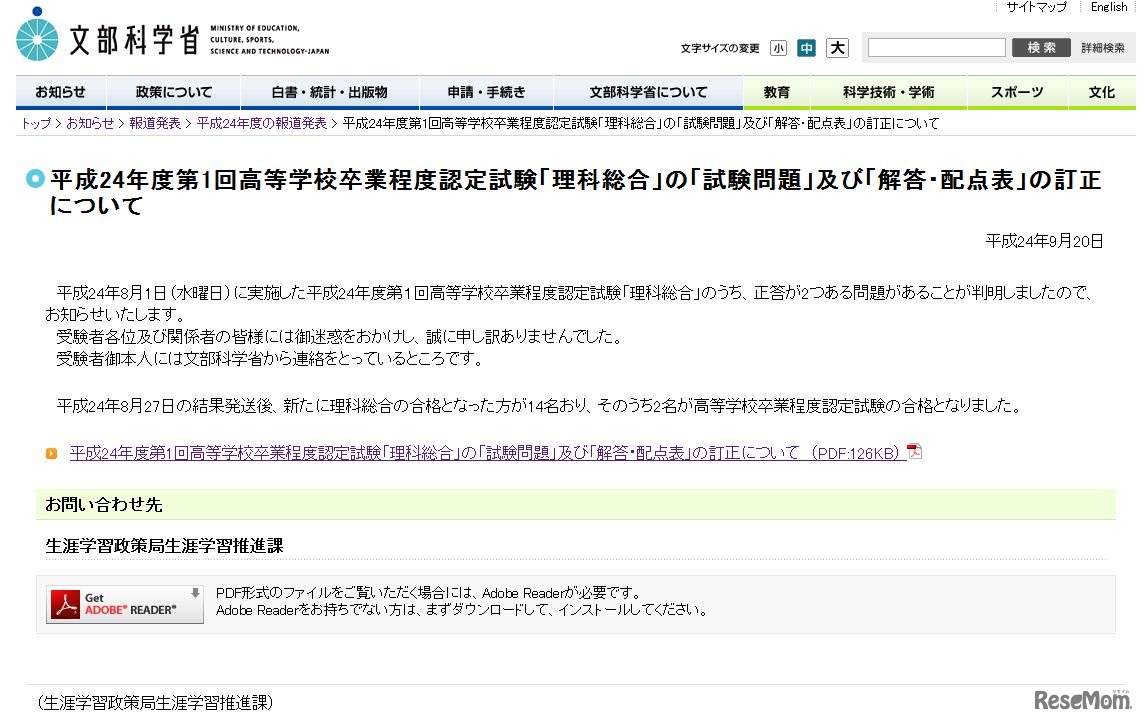This screenshot has width=1145, height=723.
Task: Click the Get Adobe Reader badge
Action: click(122, 603)
